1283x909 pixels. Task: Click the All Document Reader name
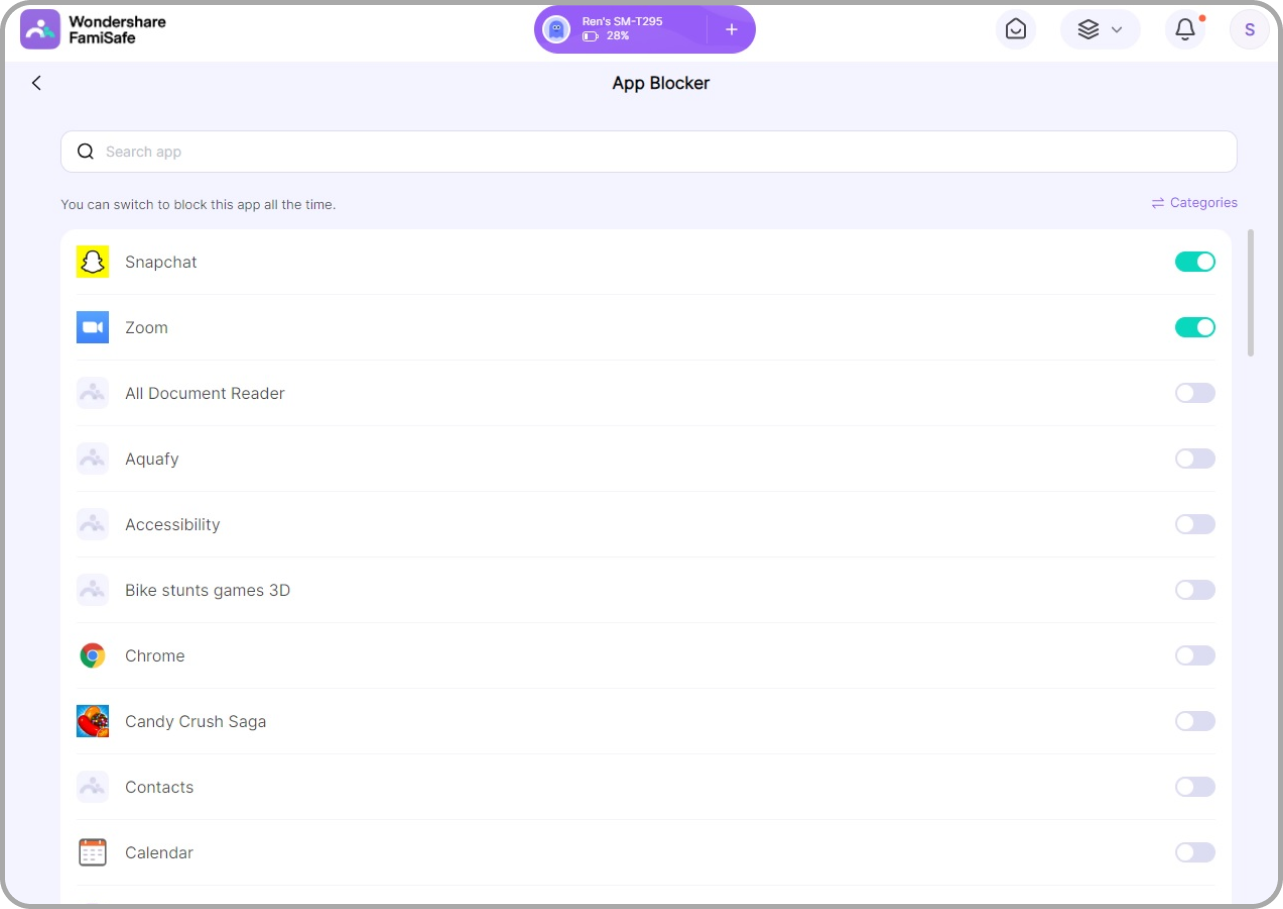pos(205,393)
